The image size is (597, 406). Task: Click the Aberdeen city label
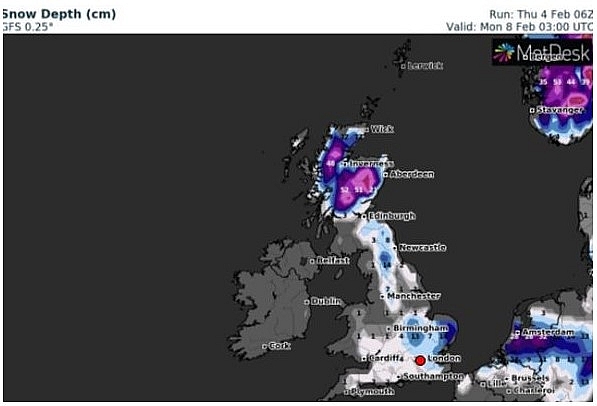[412, 174]
